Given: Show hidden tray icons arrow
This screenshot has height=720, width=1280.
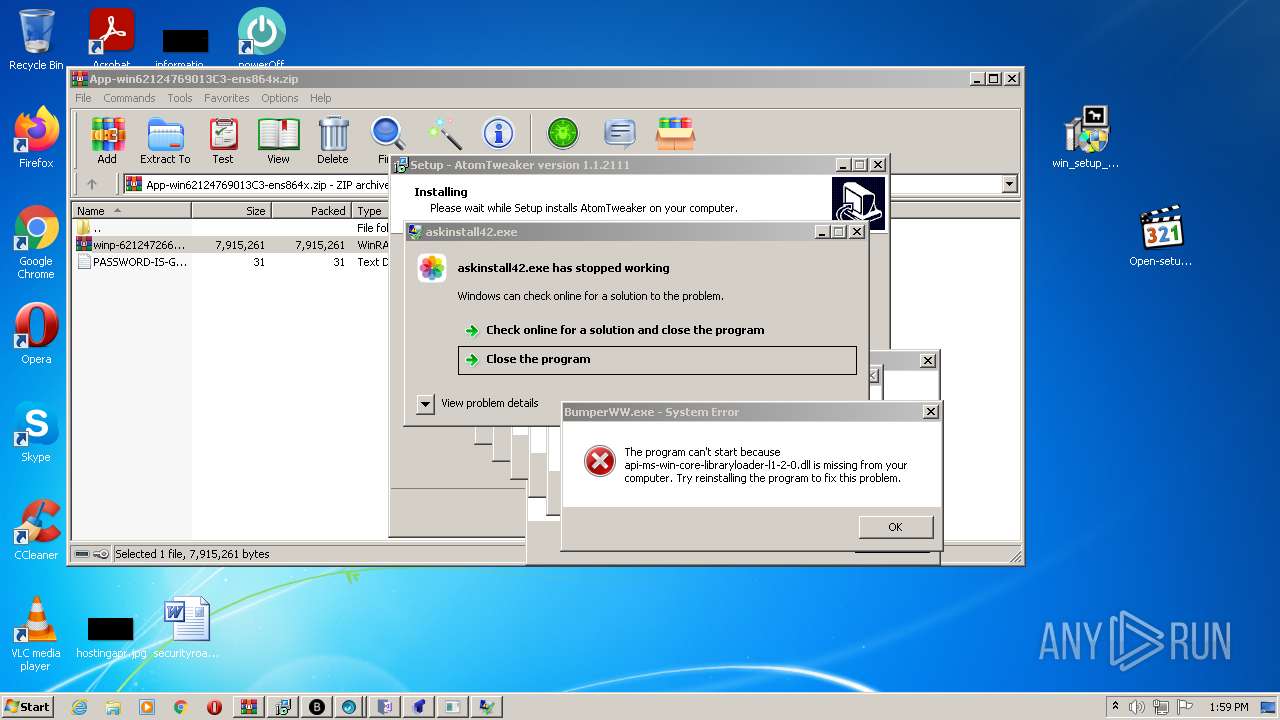Looking at the screenshot, I should coord(1116,707).
